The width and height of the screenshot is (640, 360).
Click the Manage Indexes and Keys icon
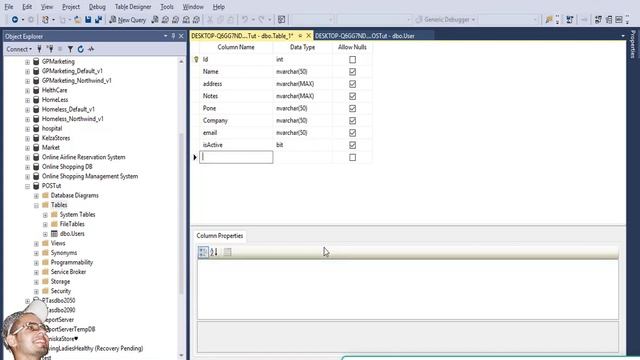pos(609,20)
